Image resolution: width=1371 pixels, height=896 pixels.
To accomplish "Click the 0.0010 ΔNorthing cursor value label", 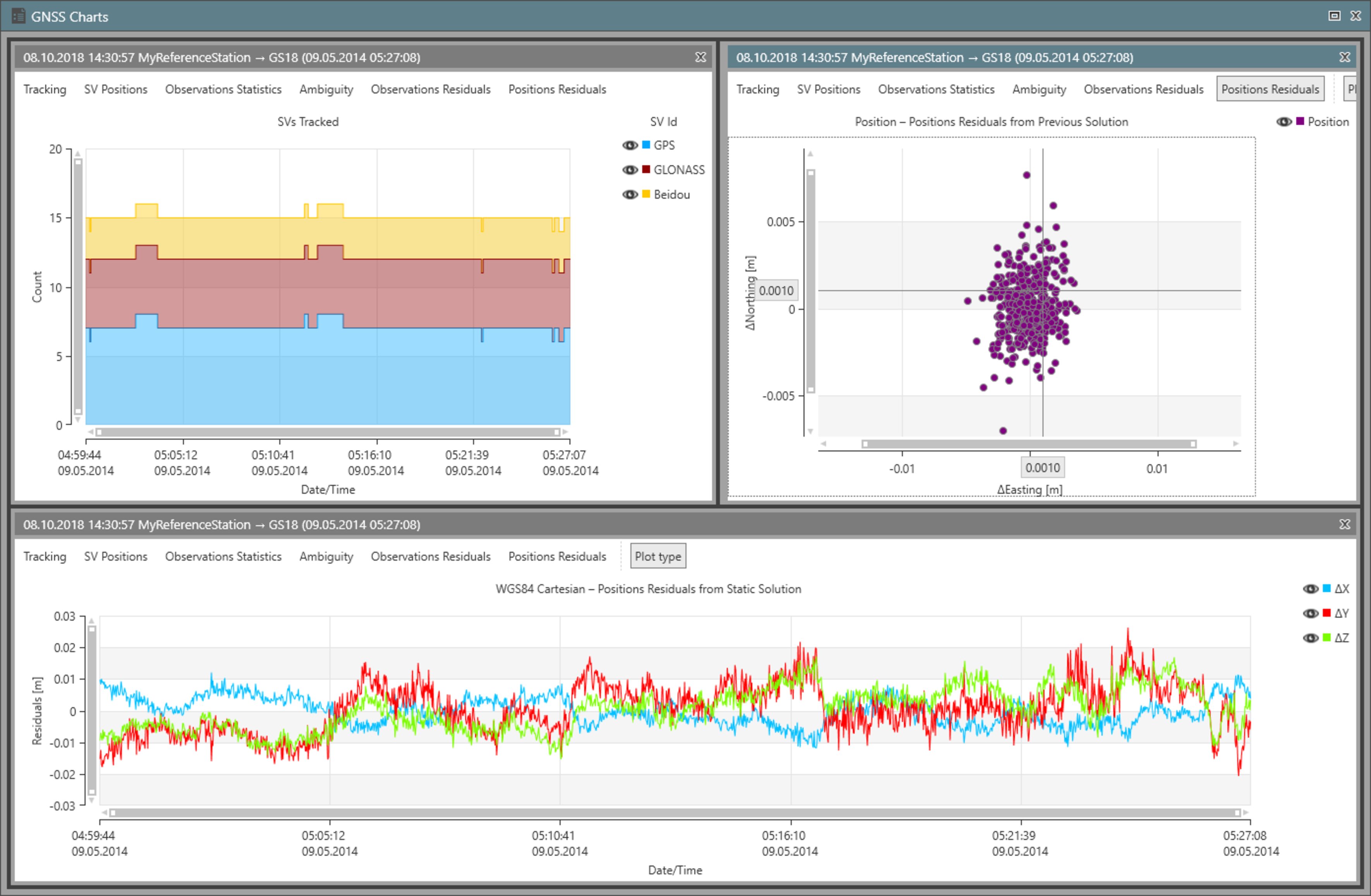I will click(776, 290).
